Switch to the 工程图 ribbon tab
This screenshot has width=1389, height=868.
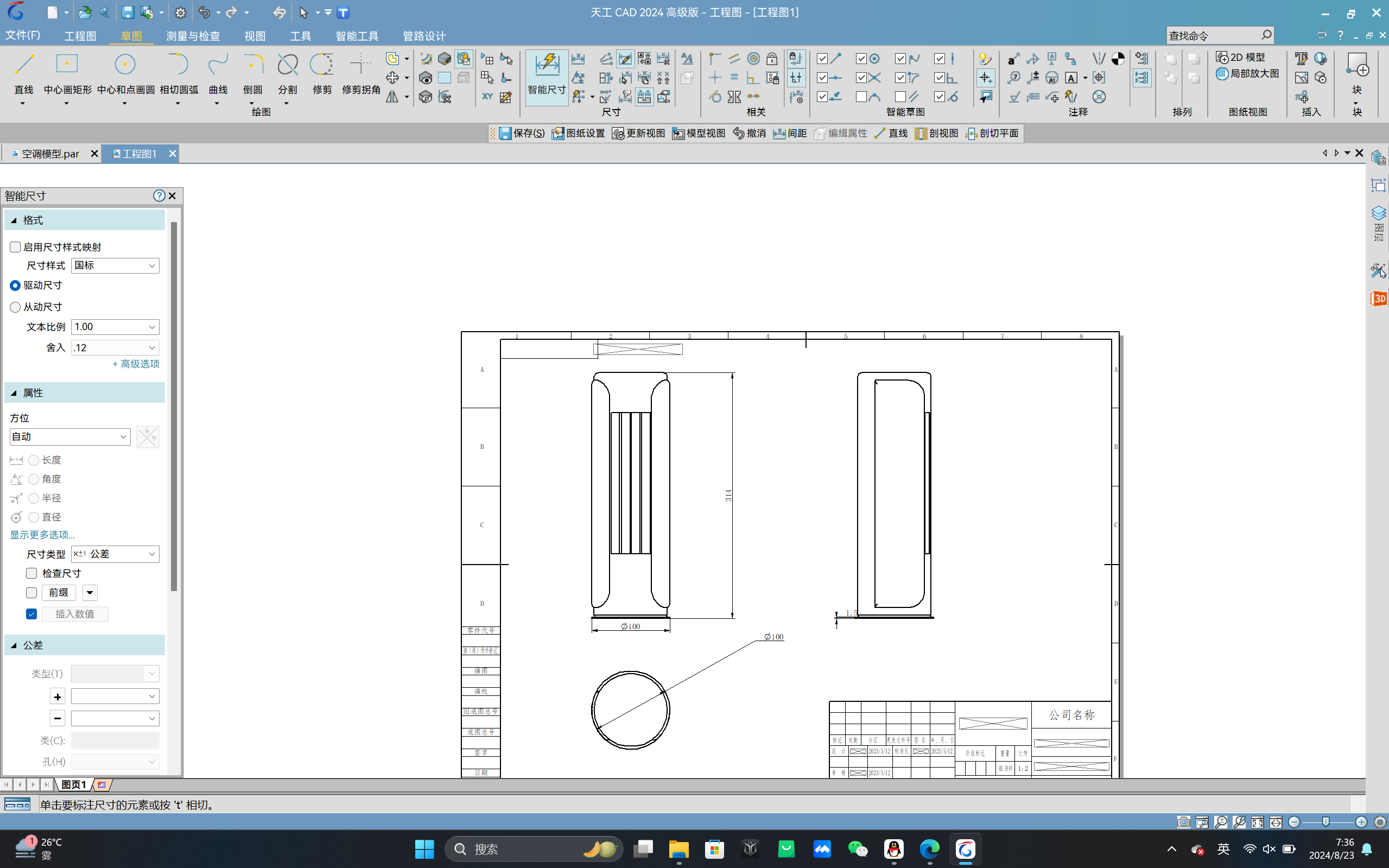80,36
